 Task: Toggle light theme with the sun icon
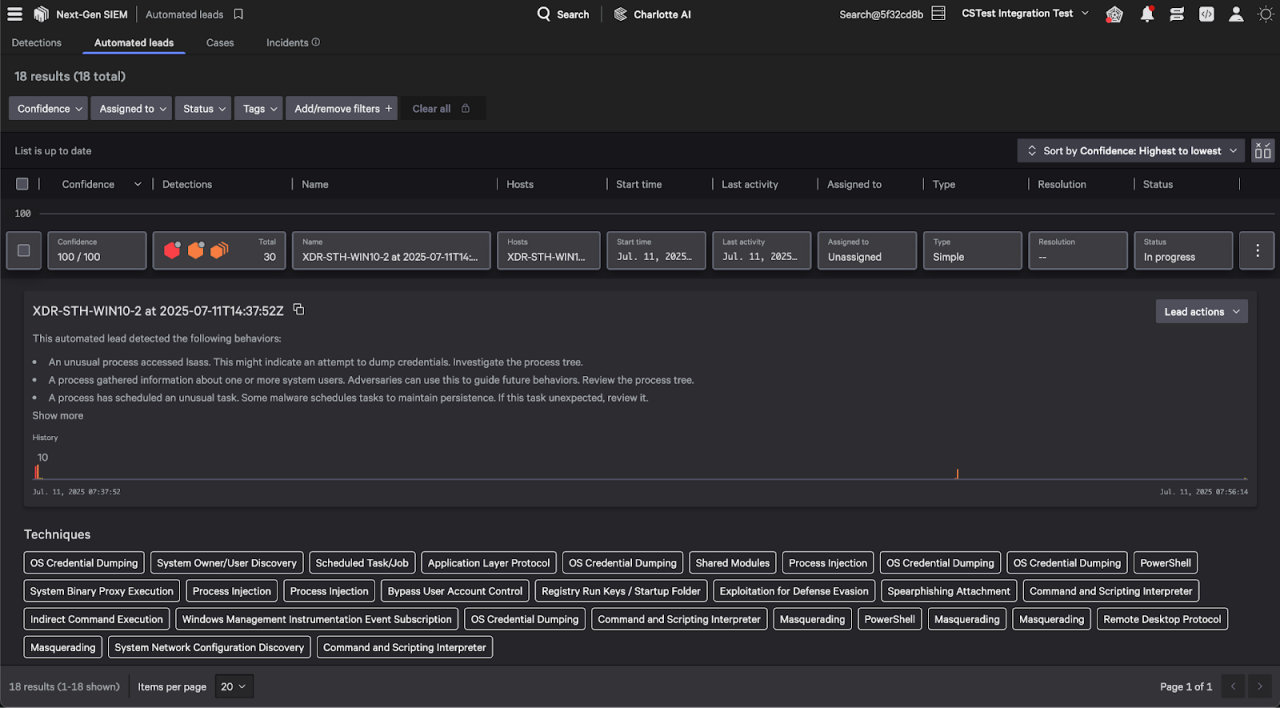(x=1265, y=14)
